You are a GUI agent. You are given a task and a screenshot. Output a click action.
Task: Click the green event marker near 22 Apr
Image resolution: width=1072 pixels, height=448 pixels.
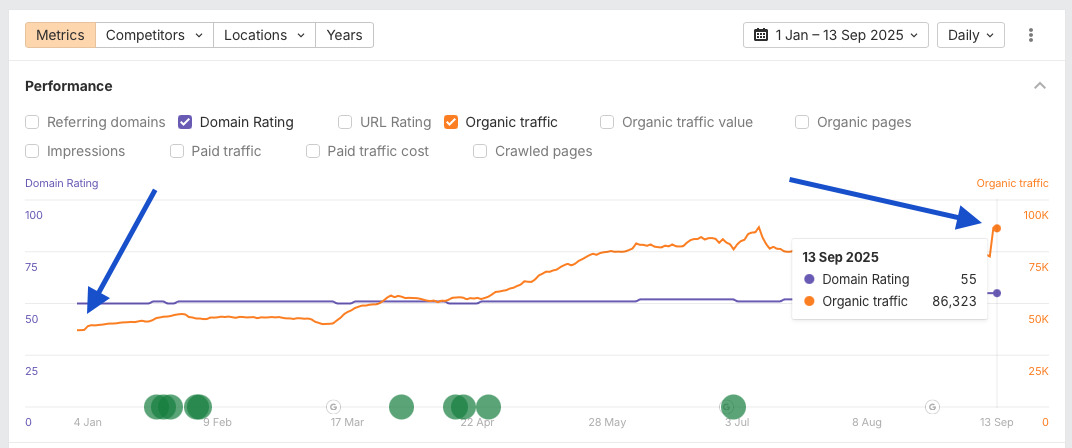(488, 407)
